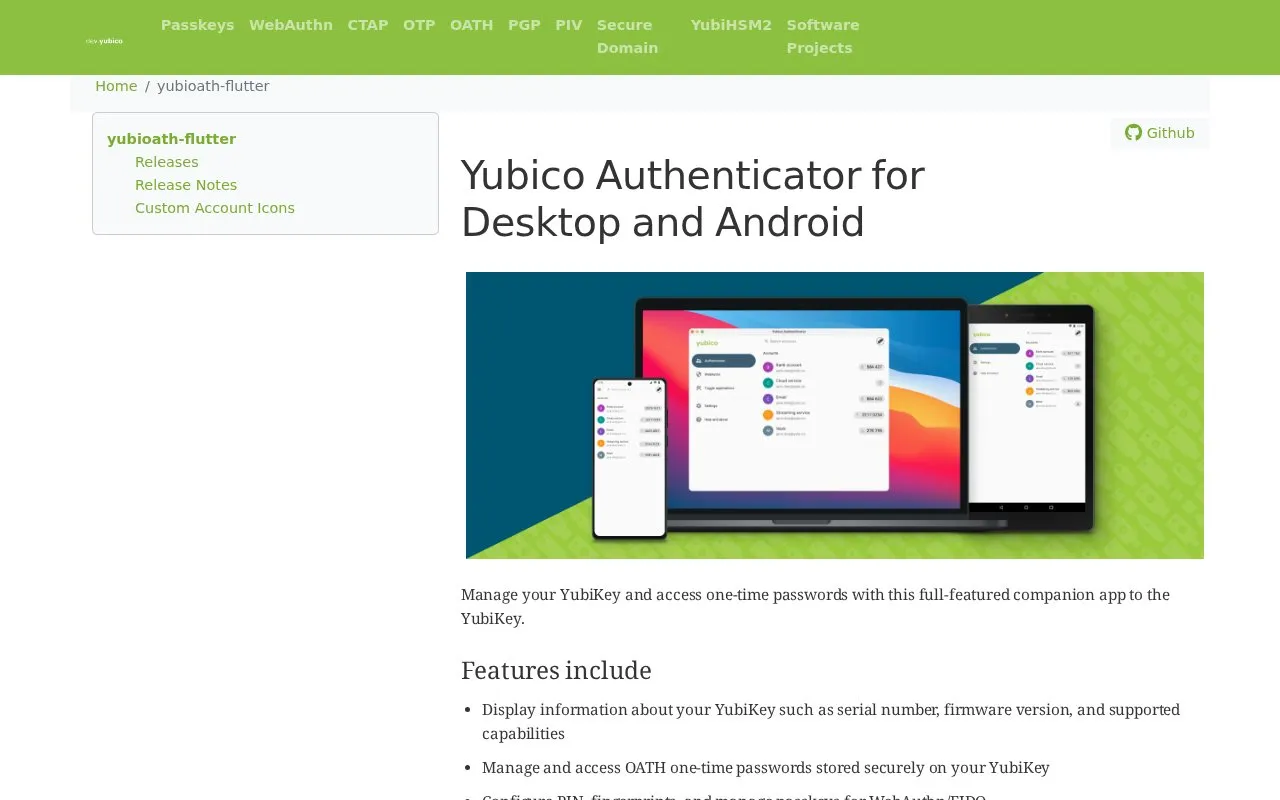Click the Yubico Authenticator banner image
1280x800 pixels.
[x=835, y=415]
